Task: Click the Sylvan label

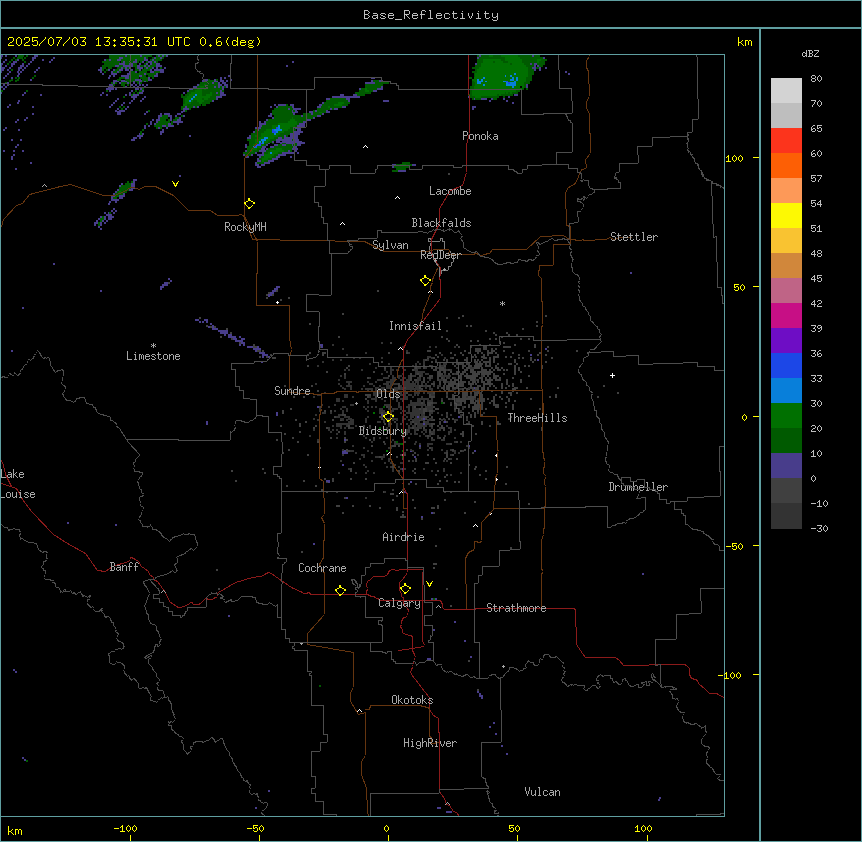Action: pyautogui.click(x=390, y=245)
